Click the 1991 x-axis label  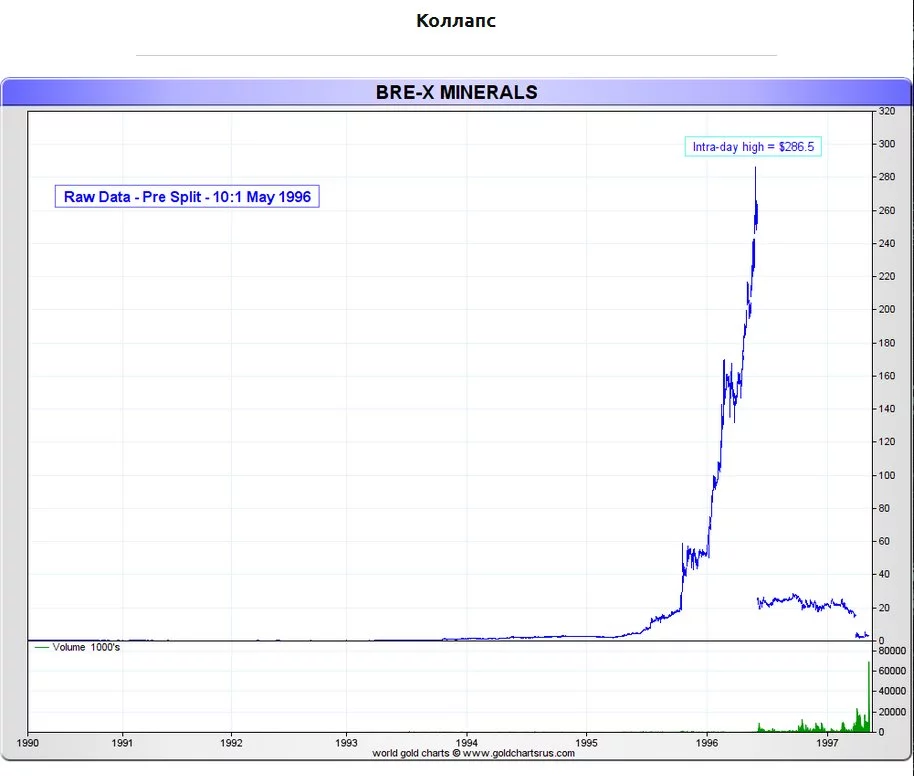(x=122, y=743)
